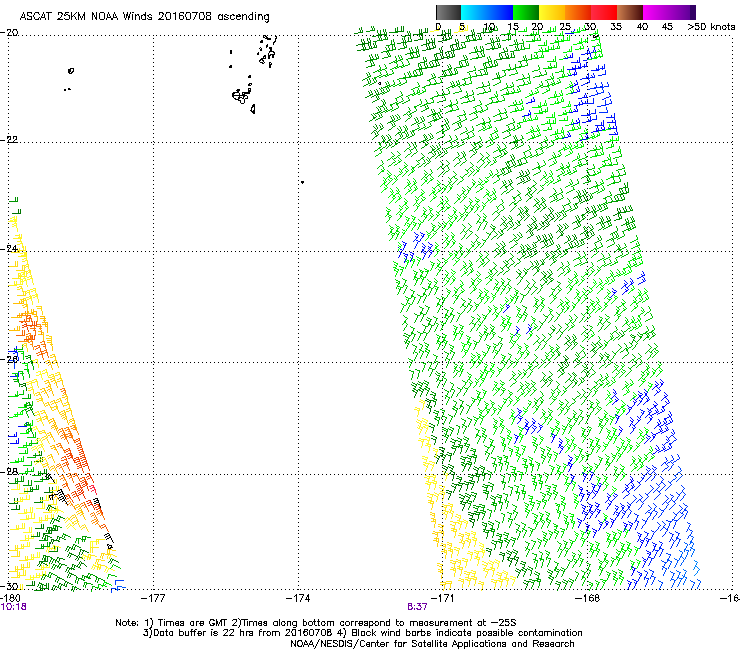Click the purple '8:37' swath time label
Image resolution: width=740 pixels, height=650 pixels.
417,607
